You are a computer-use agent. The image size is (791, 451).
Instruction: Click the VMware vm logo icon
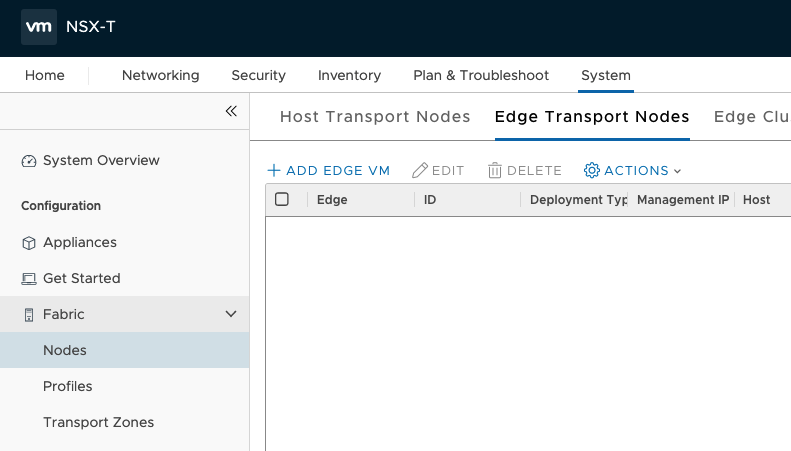pos(38,28)
